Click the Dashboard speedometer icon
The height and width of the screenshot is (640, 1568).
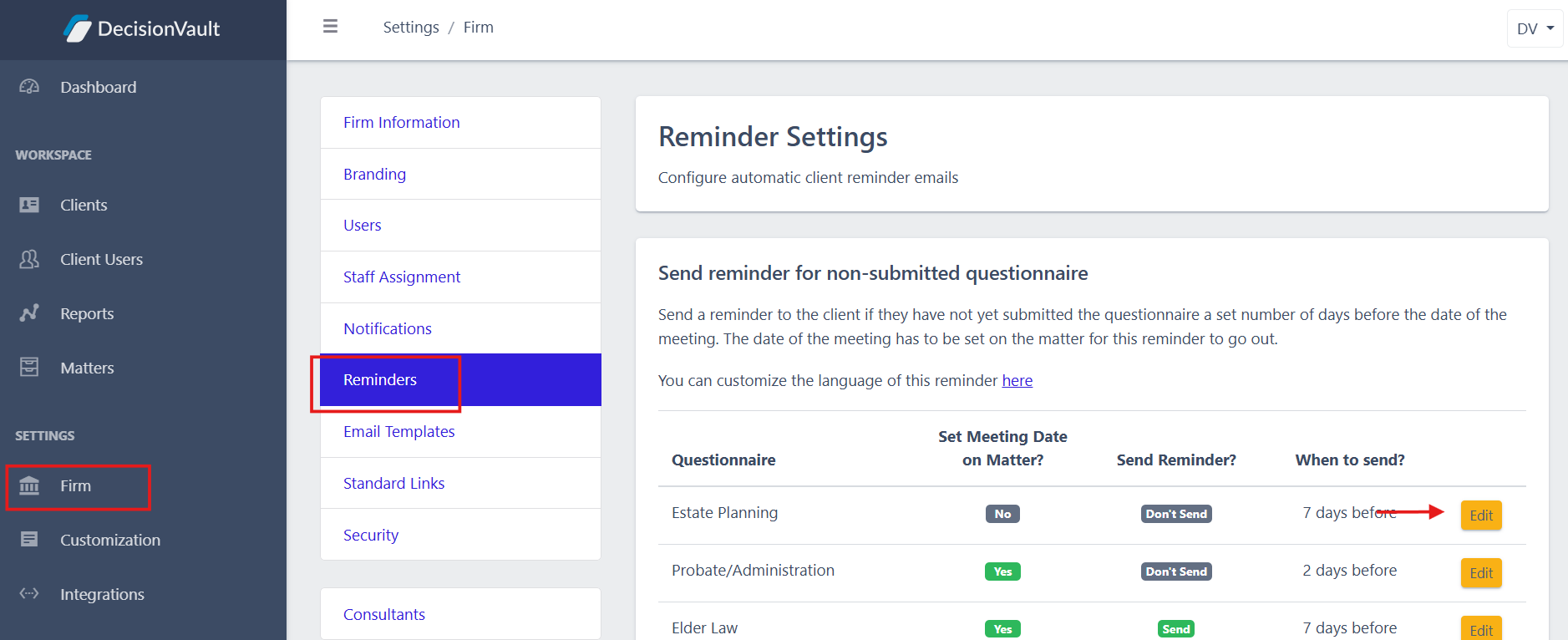coord(29,87)
